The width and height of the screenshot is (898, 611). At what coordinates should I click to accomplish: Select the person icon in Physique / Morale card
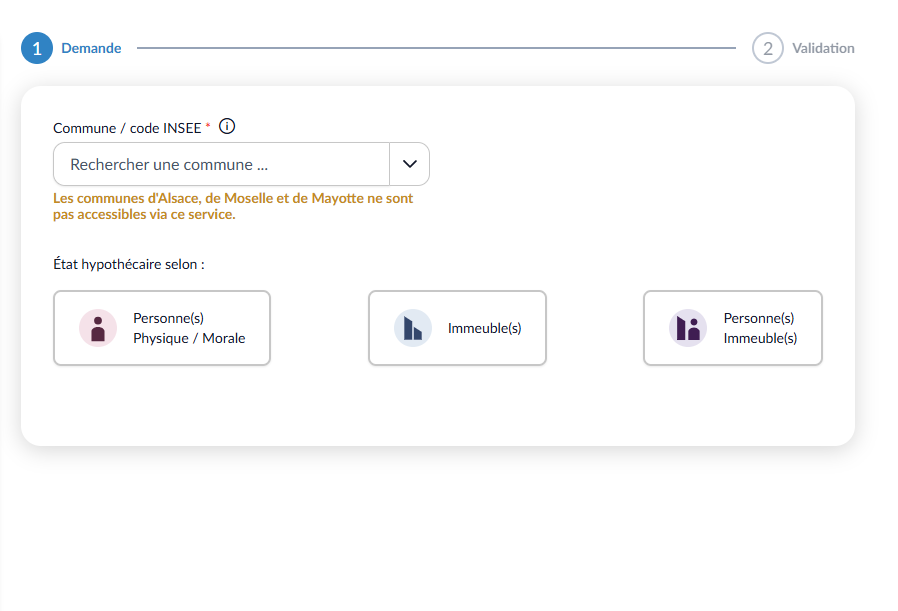98,328
